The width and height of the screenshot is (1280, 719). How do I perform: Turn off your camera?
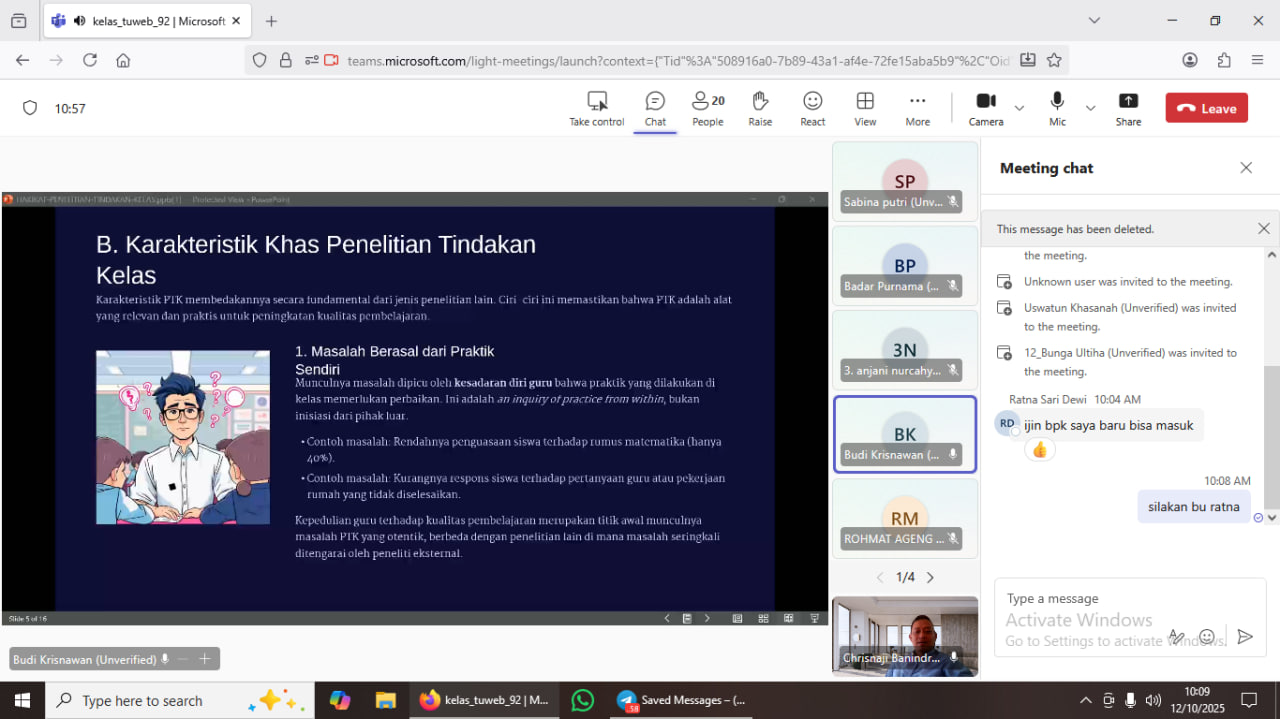tap(985, 107)
